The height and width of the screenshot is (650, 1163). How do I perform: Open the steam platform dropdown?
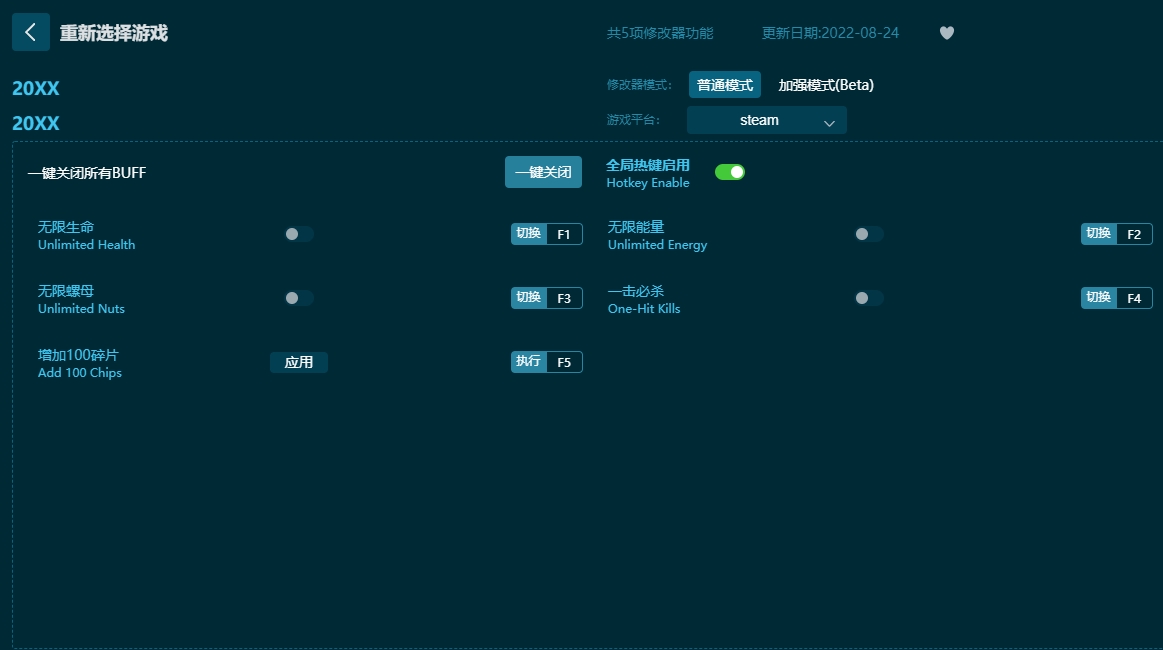coord(766,120)
